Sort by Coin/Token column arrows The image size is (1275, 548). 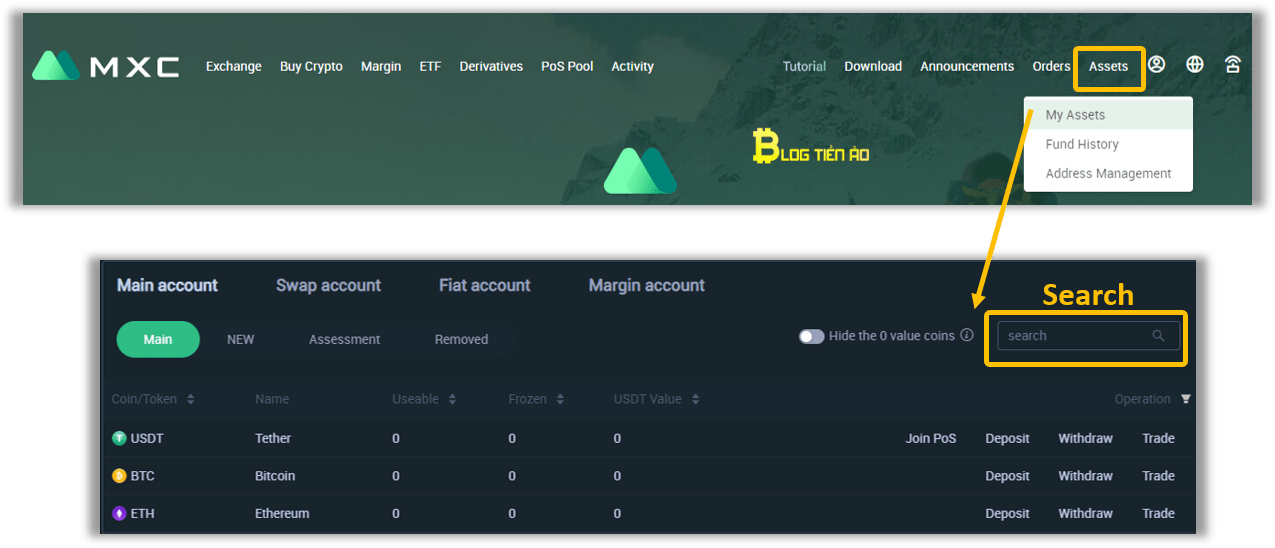tap(190, 399)
